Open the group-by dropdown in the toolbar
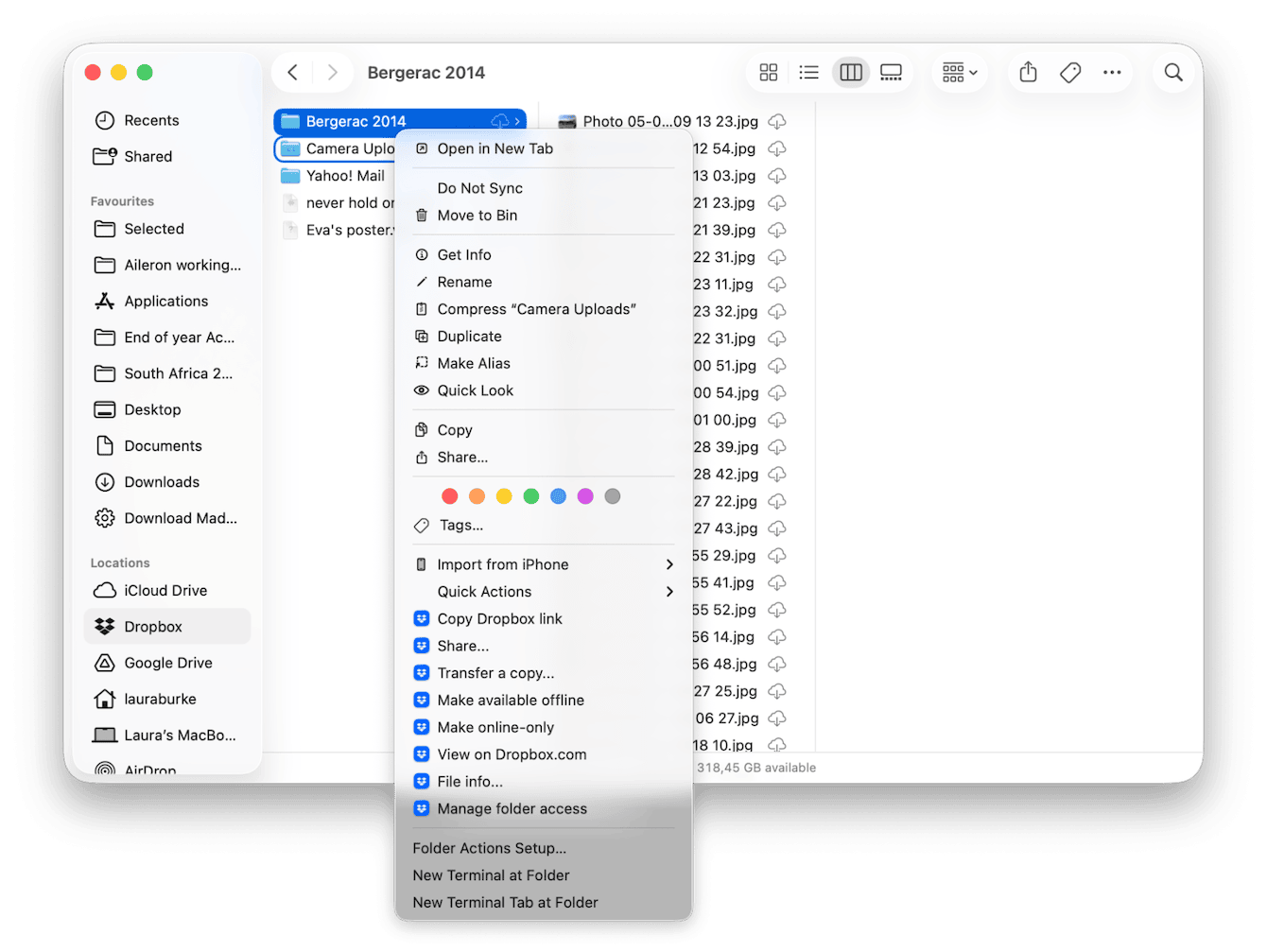This screenshot has width=1267, height=952. (959, 72)
